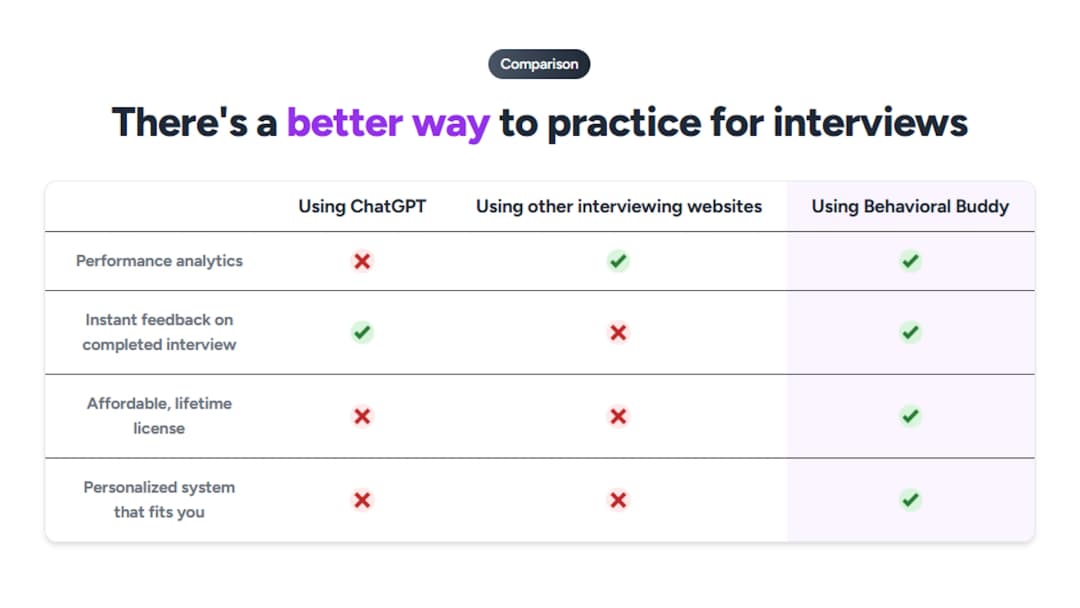Click ChatGPT instant feedback green checkmark
Screen dimensions: 1080x608
coord(362,332)
